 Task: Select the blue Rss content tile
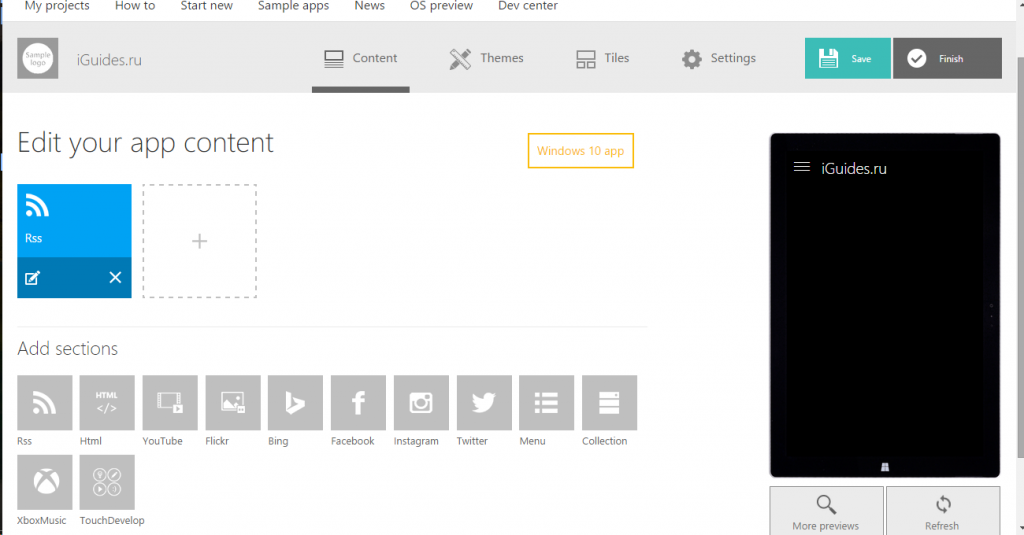[74, 221]
